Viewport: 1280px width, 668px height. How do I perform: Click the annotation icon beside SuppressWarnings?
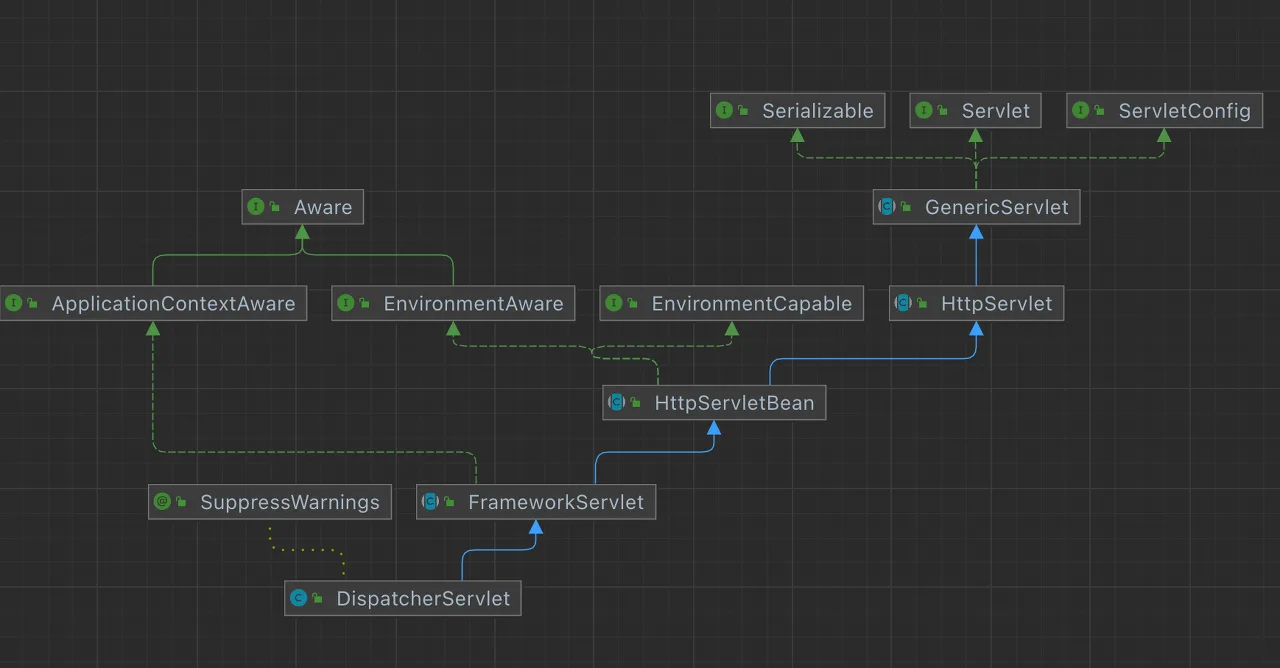tap(162, 502)
